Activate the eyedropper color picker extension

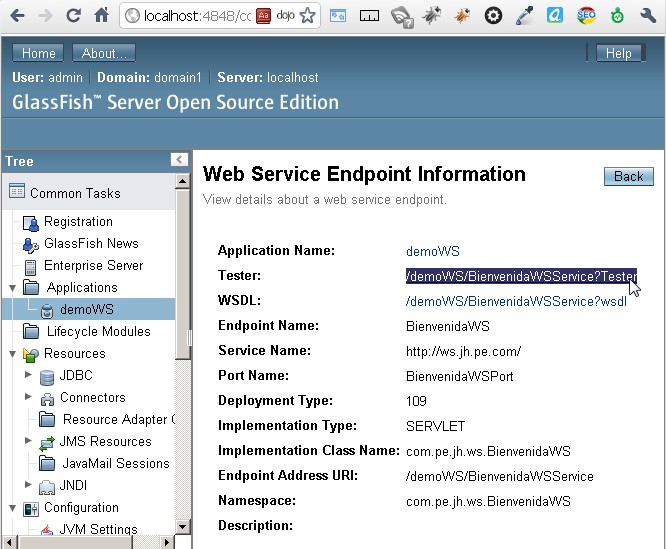pyautogui.click(x=524, y=16)
